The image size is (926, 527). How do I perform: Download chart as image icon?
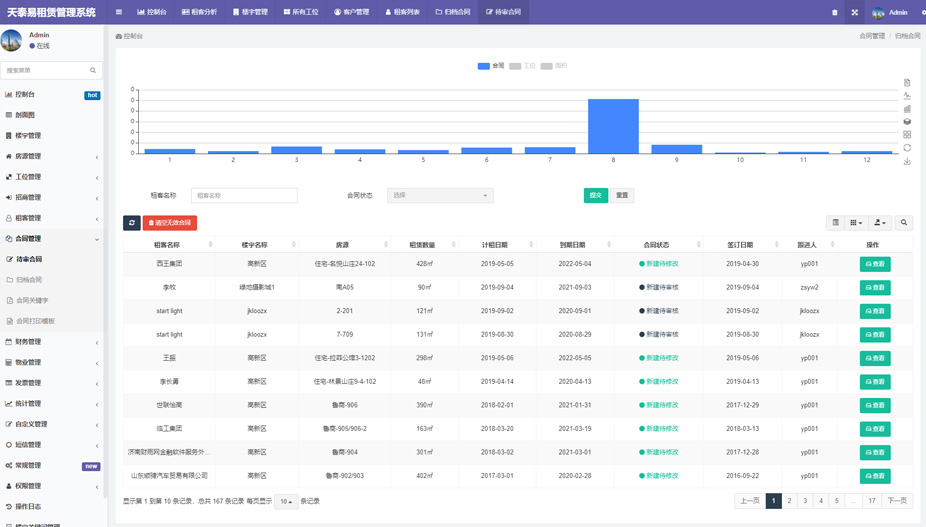click(907, 161)
